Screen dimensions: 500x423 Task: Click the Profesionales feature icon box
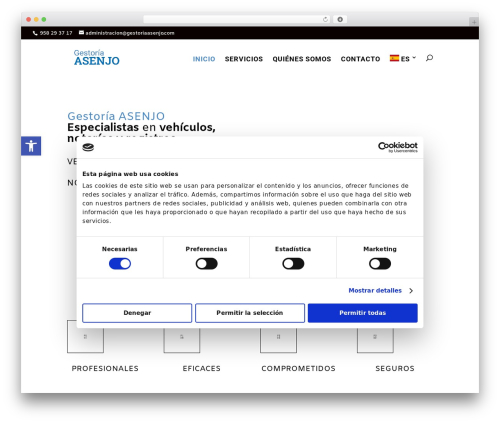coord(85,337)
